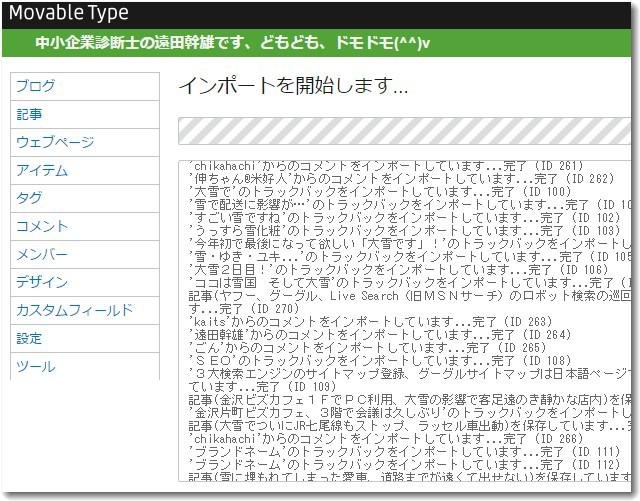The height and width of the screenshot is (501, 640).
Task: Open the タグ sidebar item
Action: 85,198
